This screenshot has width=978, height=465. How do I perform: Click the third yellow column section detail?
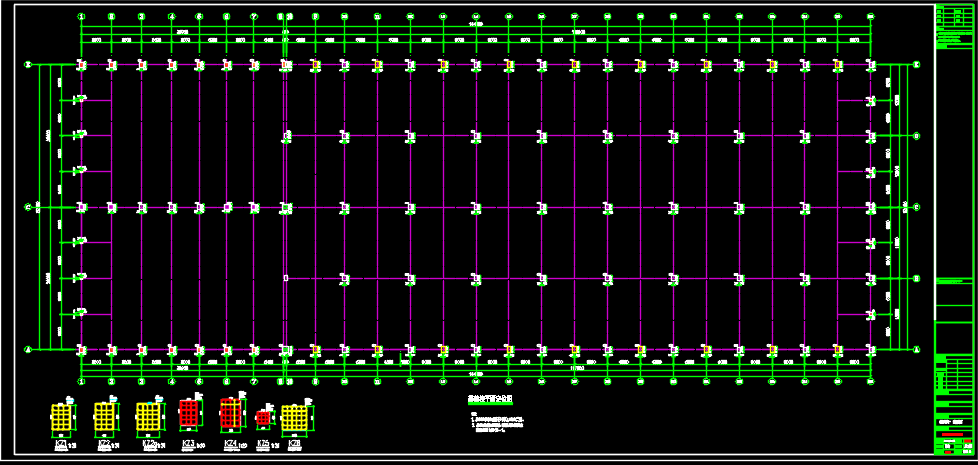[148, 417]
